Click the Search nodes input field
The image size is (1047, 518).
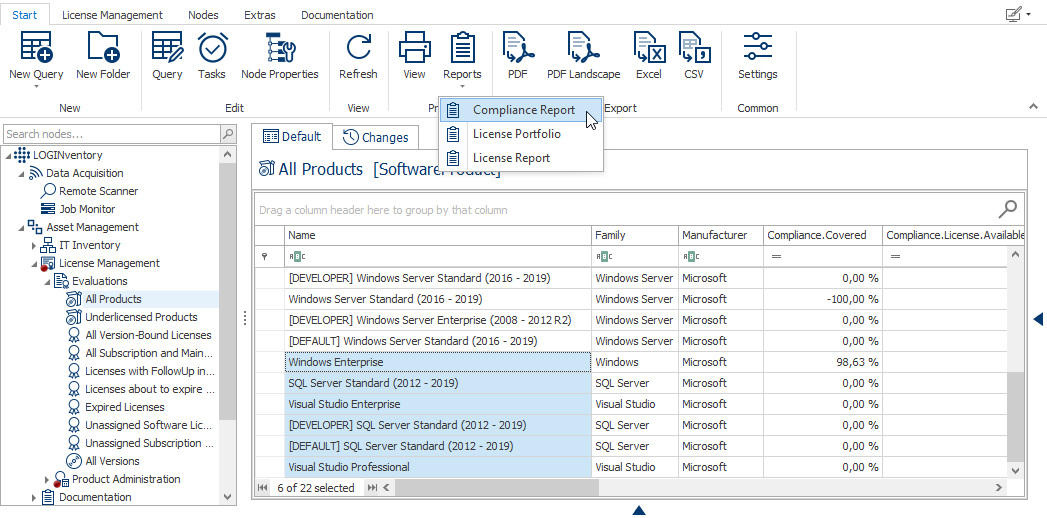pyautogui.click(x=111, y=134)
